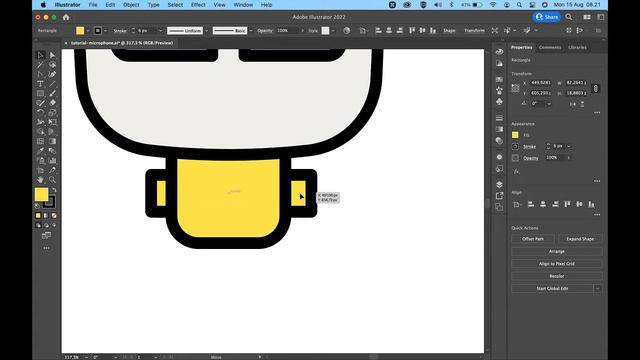Screen dimensions: 640x360
Task: Select the Direct Selection tool
Action: (x=53, y=55)
